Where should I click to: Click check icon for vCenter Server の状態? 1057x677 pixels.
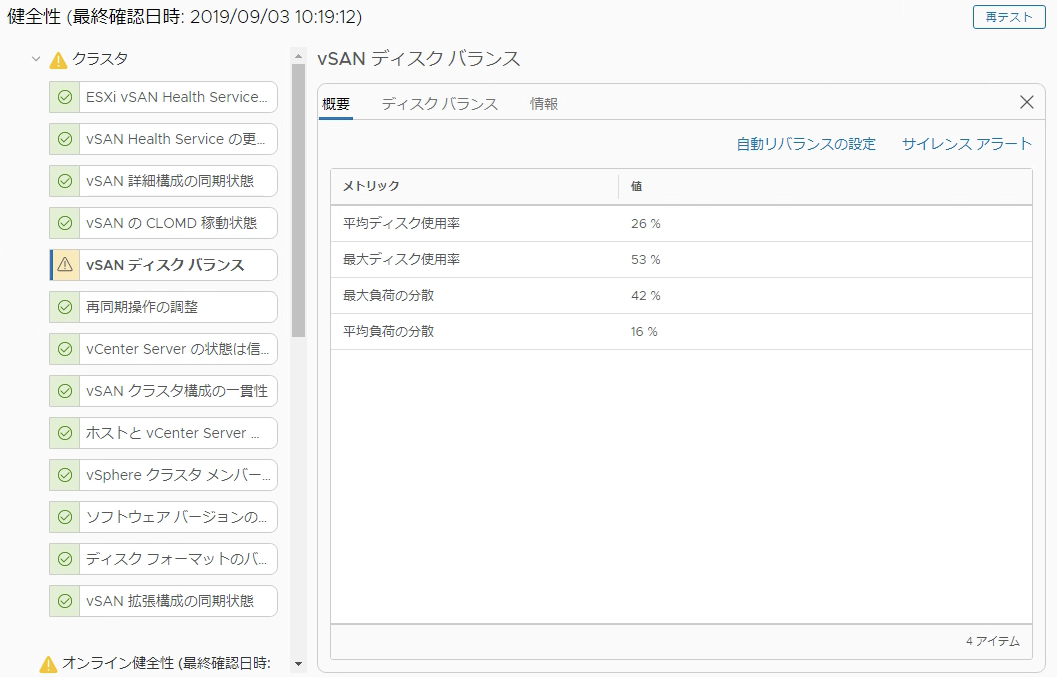click(x=65, y=349)
